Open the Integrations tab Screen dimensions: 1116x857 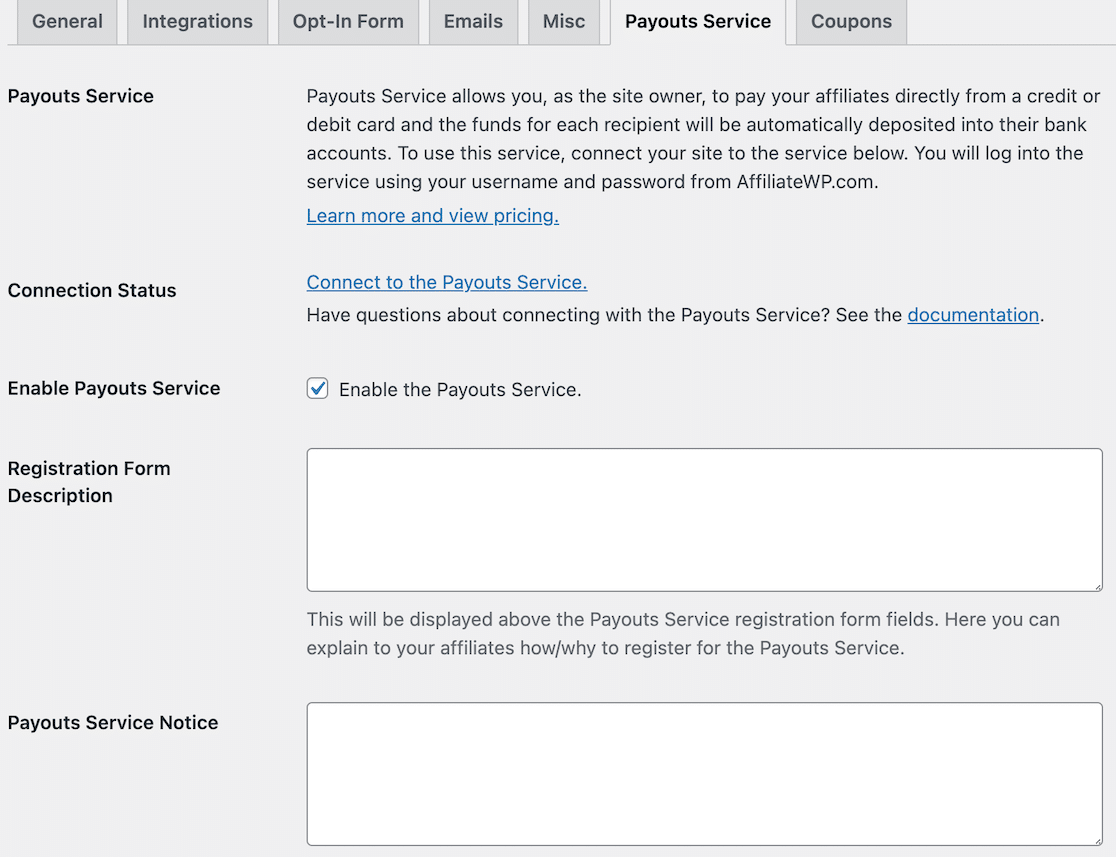tap(197, 21)
